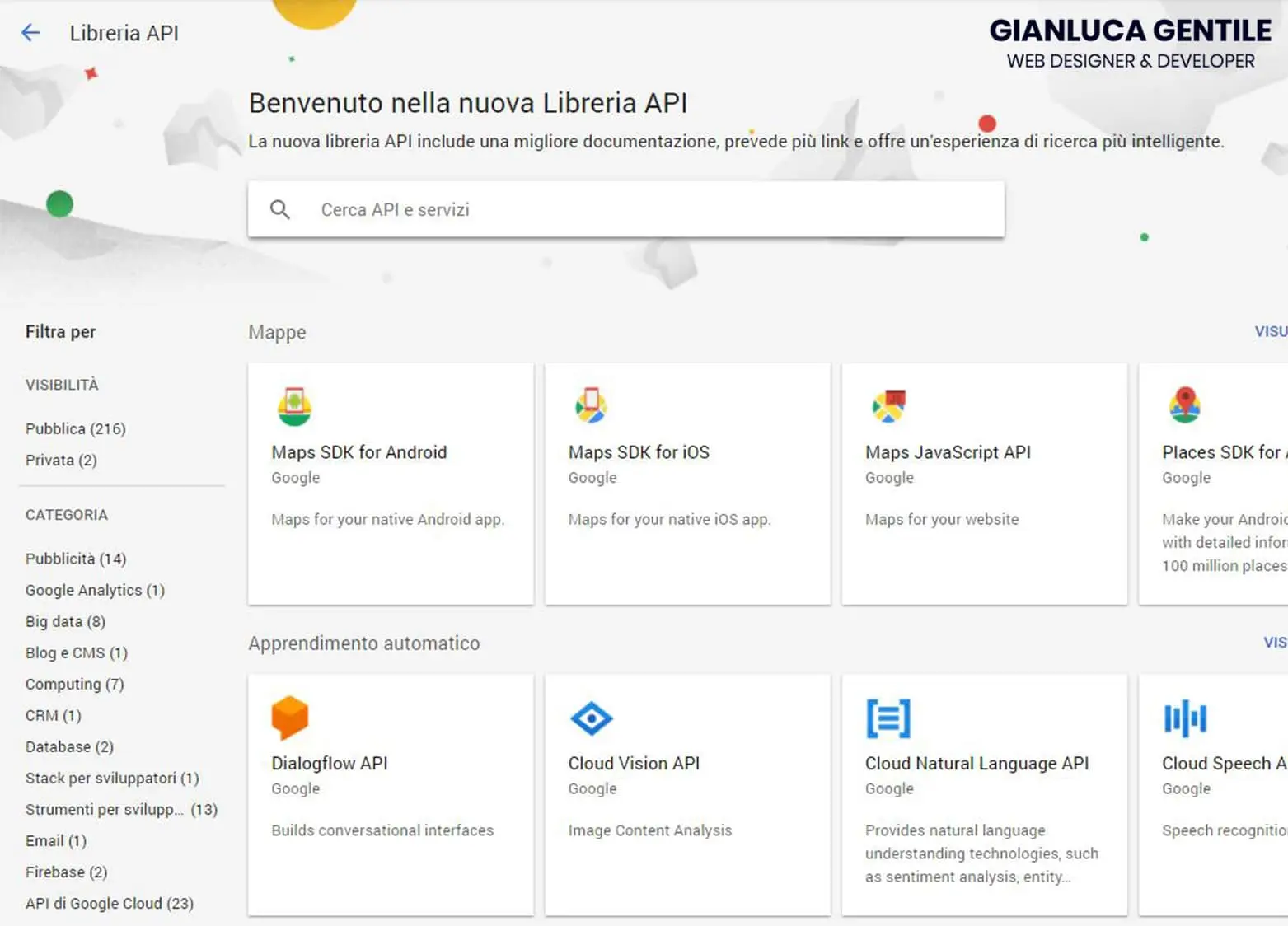
Task: Filter by Privata visibility
Action: 61,460
